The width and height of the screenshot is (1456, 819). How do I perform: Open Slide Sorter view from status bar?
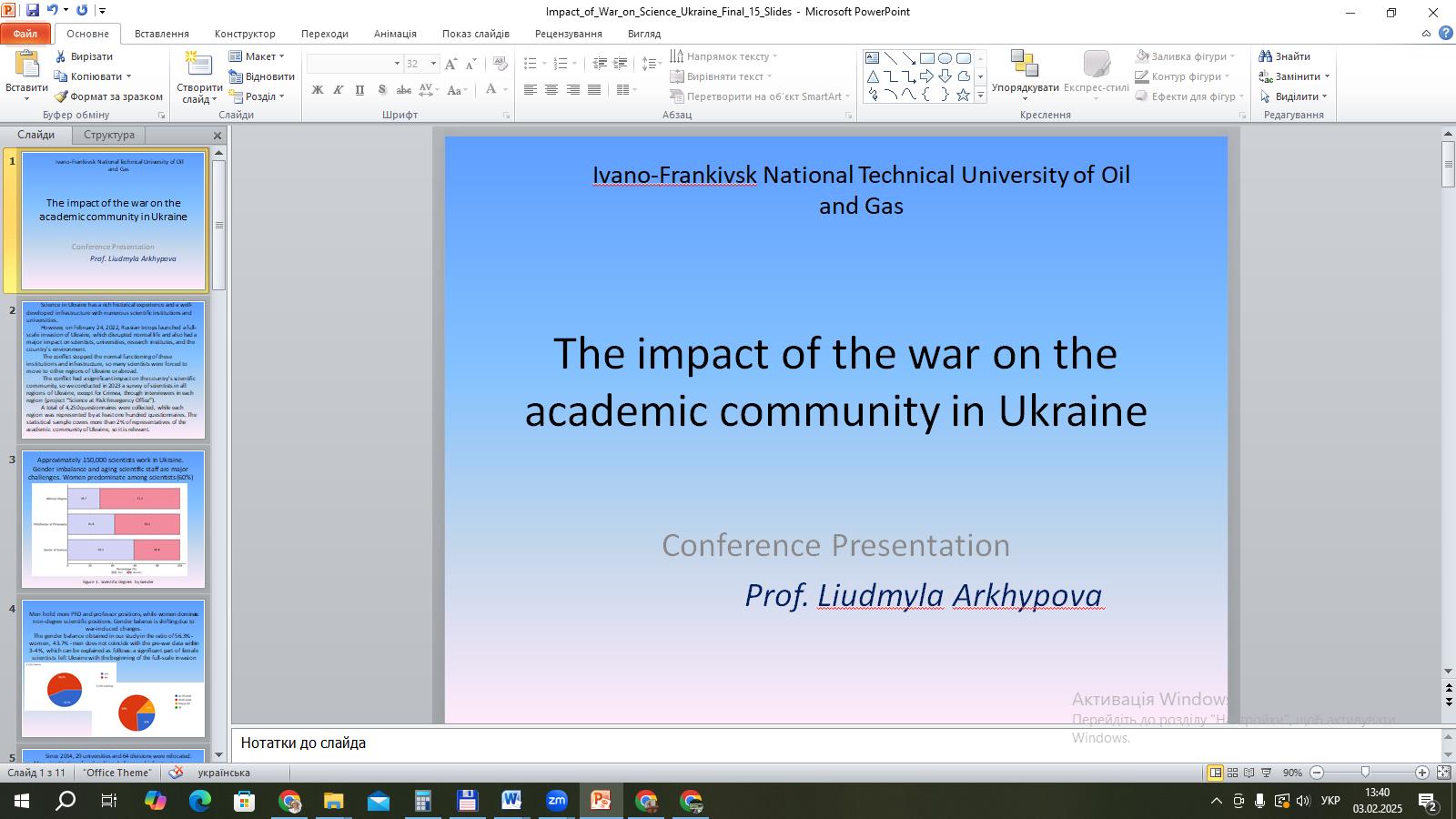pos(1232,773)
